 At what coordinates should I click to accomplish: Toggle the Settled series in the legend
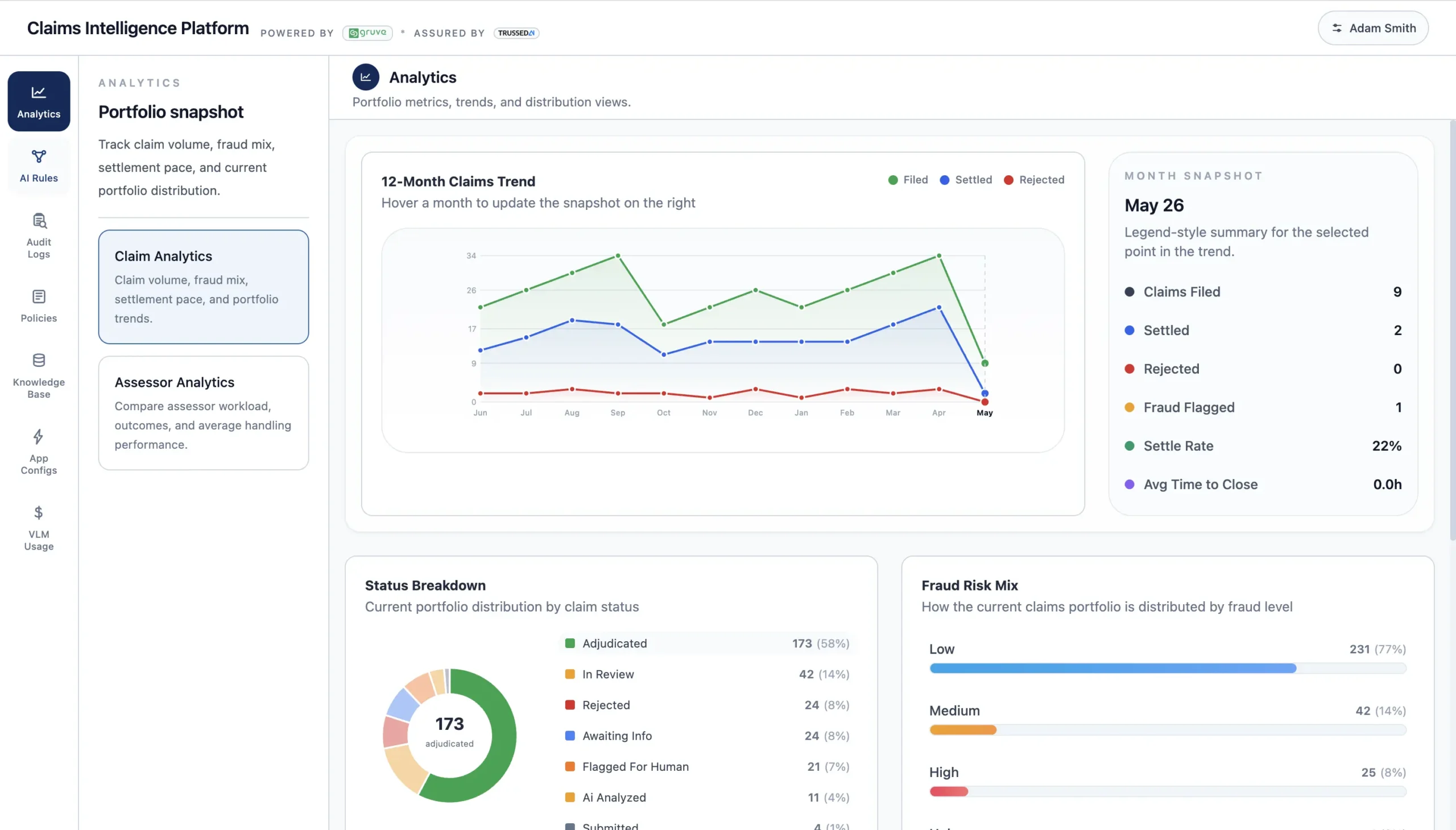(966, 180)
